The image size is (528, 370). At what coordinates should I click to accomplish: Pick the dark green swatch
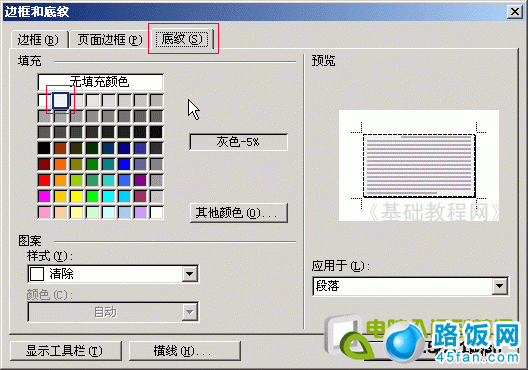pyautogui.click(x=92, y=148)
